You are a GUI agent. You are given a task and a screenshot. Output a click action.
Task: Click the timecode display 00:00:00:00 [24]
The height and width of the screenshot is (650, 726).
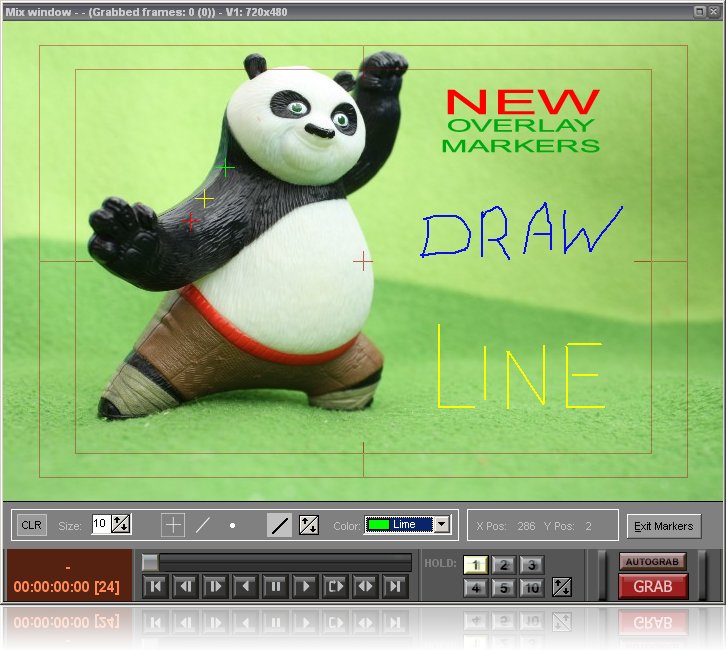67,587
